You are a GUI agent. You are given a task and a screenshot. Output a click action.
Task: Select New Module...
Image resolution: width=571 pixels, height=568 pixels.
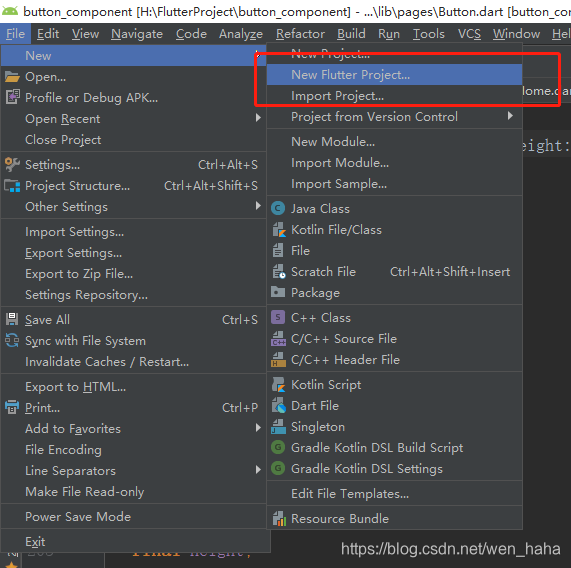pyautogui.click(x=394, y=142)
